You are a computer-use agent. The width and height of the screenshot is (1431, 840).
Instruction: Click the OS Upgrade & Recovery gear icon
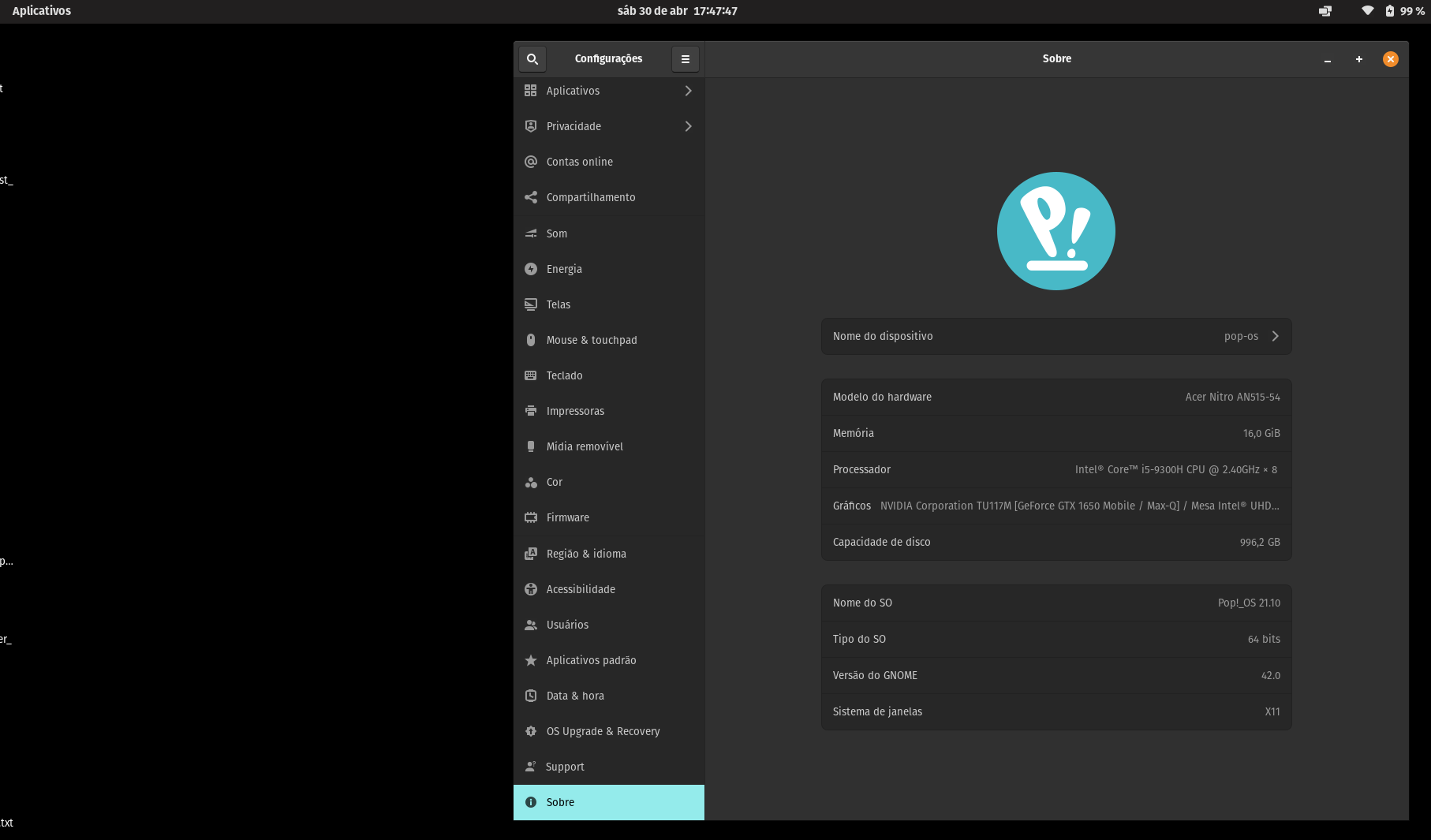point(531,731)
